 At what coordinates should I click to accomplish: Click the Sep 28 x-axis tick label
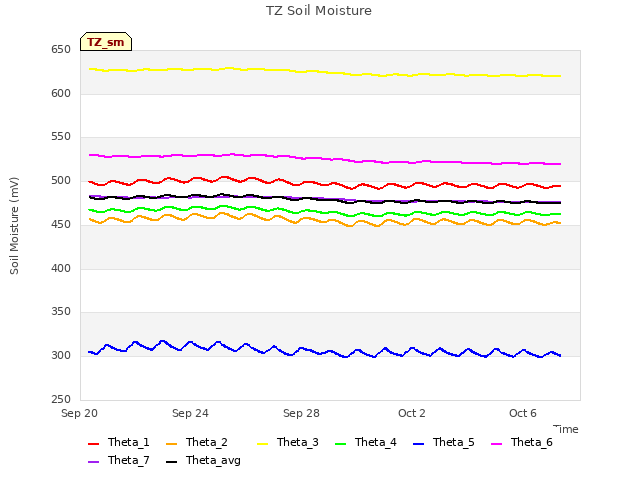click(x=301, y=413)
